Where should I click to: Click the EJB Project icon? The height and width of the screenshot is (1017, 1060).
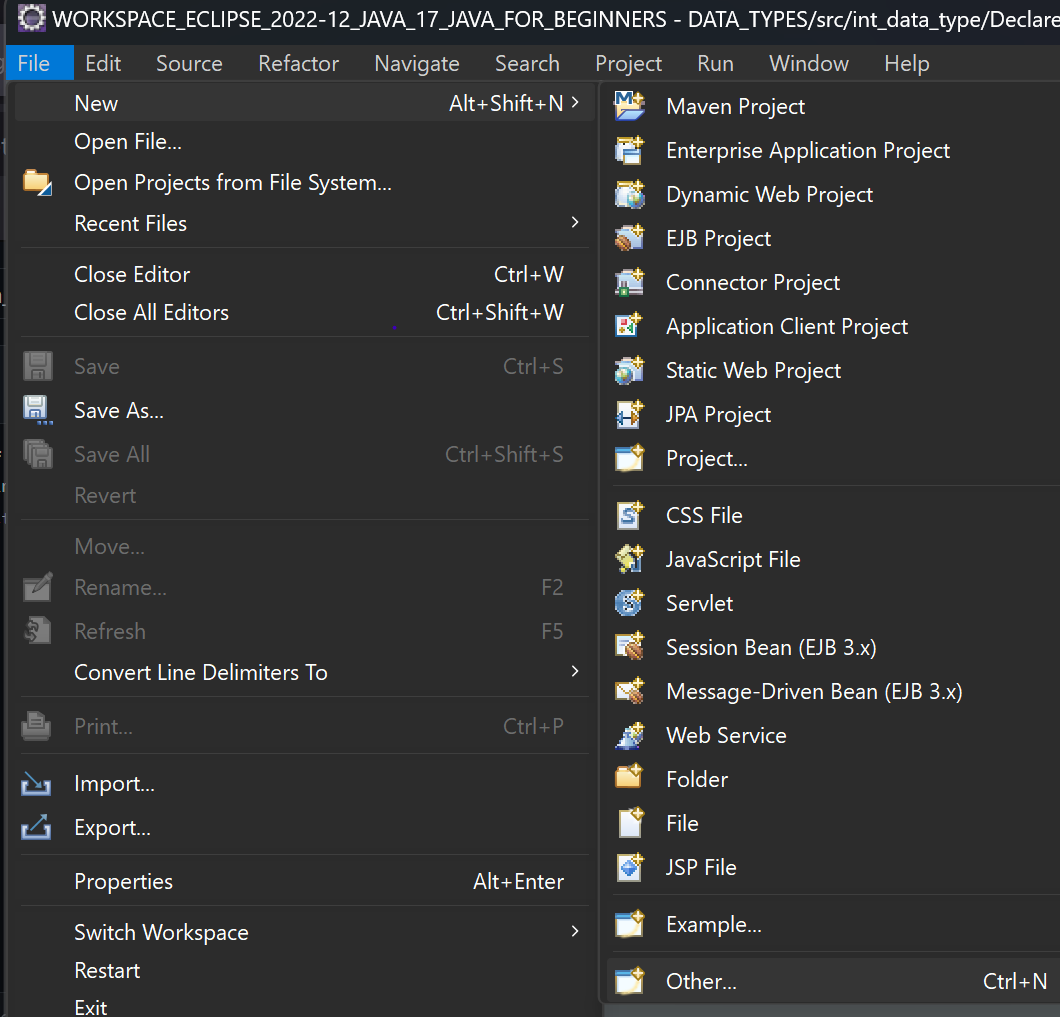click(629, 238)
